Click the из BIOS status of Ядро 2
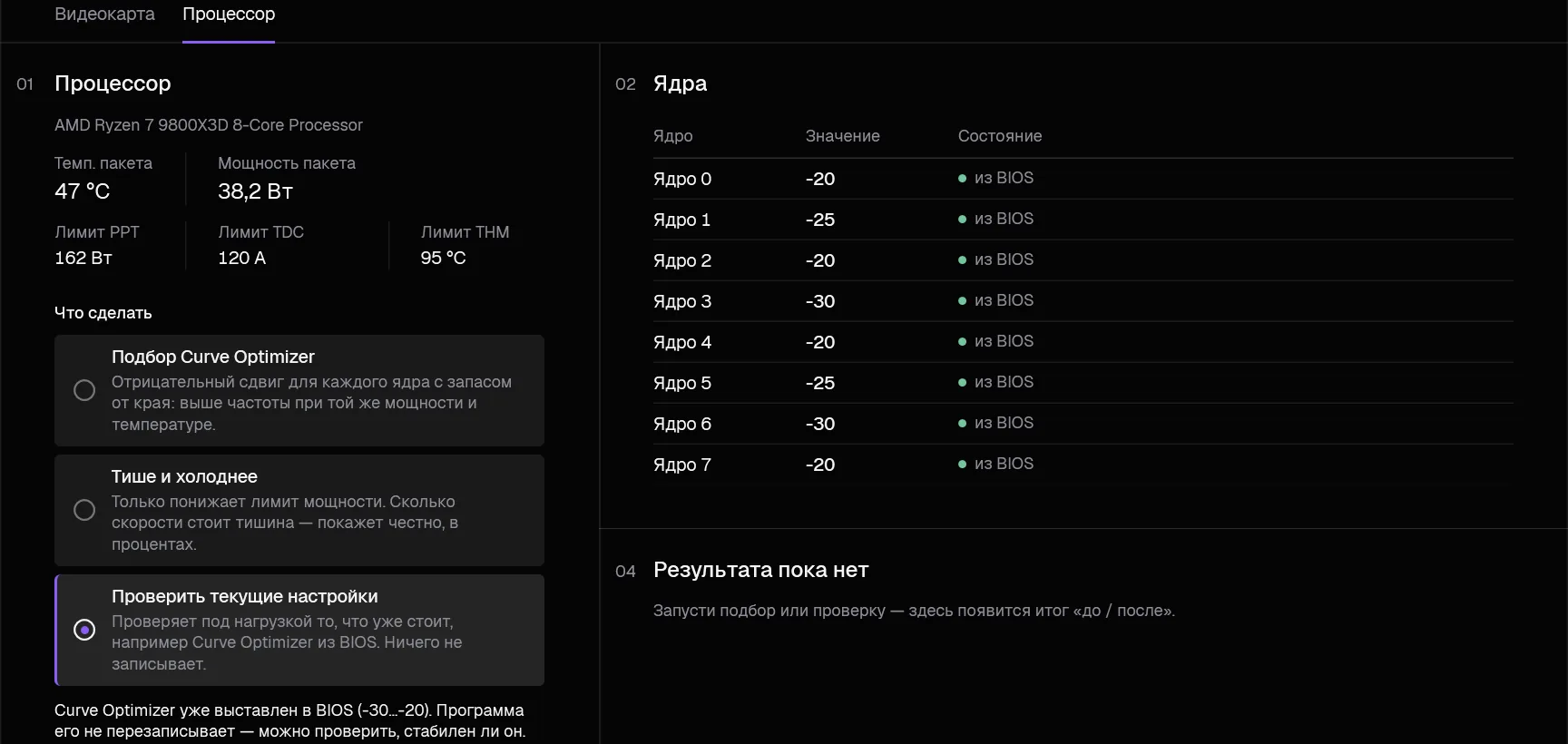1568x744 pixels. tap(996, 259)
